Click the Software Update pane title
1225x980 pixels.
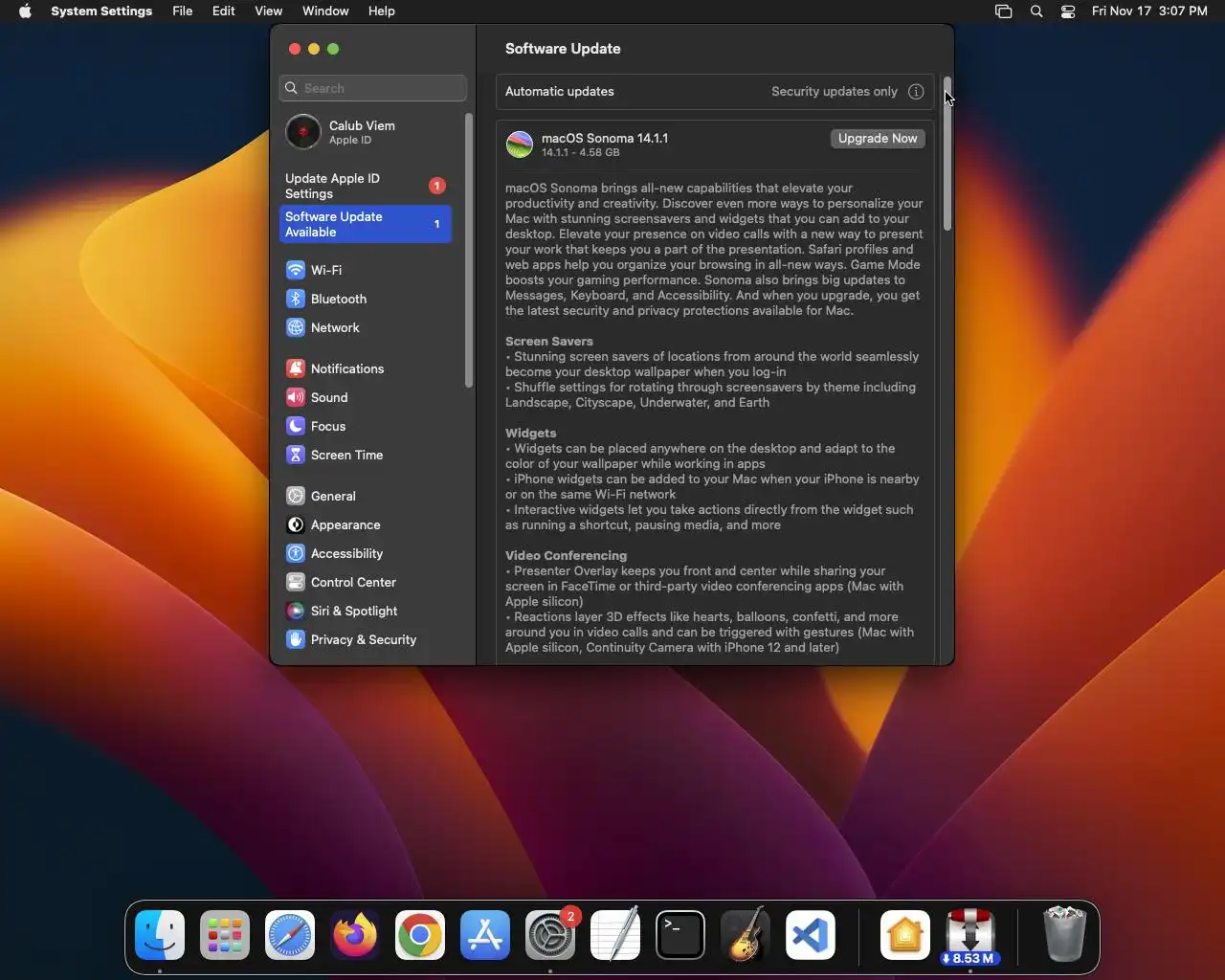563,49
